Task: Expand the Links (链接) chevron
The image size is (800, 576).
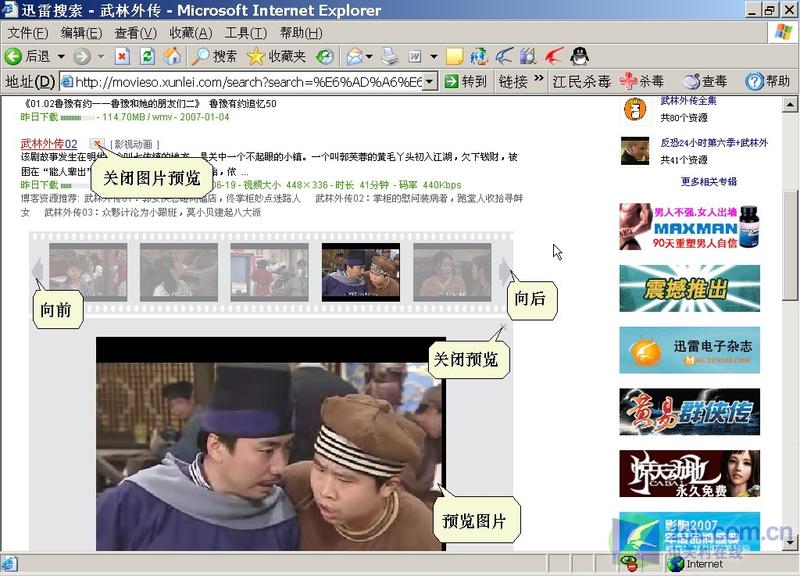Action: 539,78
